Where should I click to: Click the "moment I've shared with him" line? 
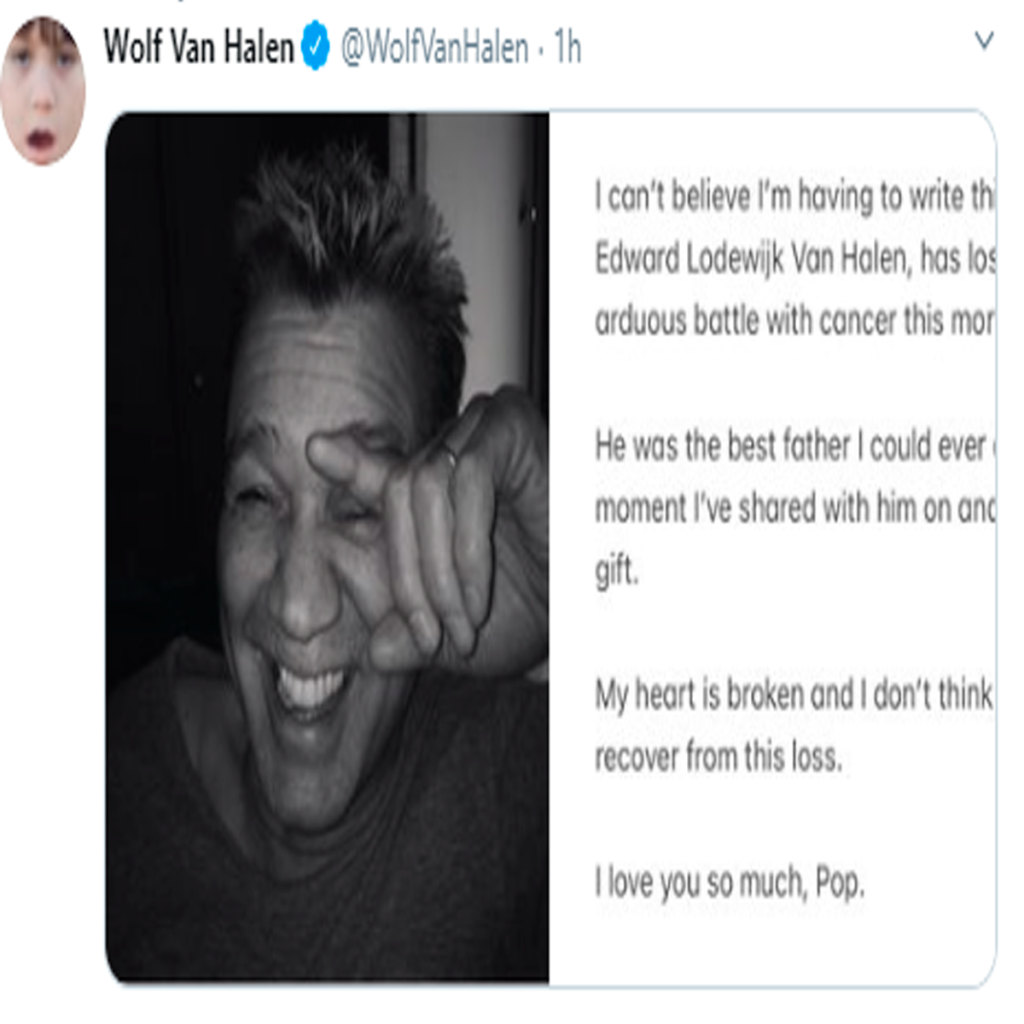click(794, 509)
